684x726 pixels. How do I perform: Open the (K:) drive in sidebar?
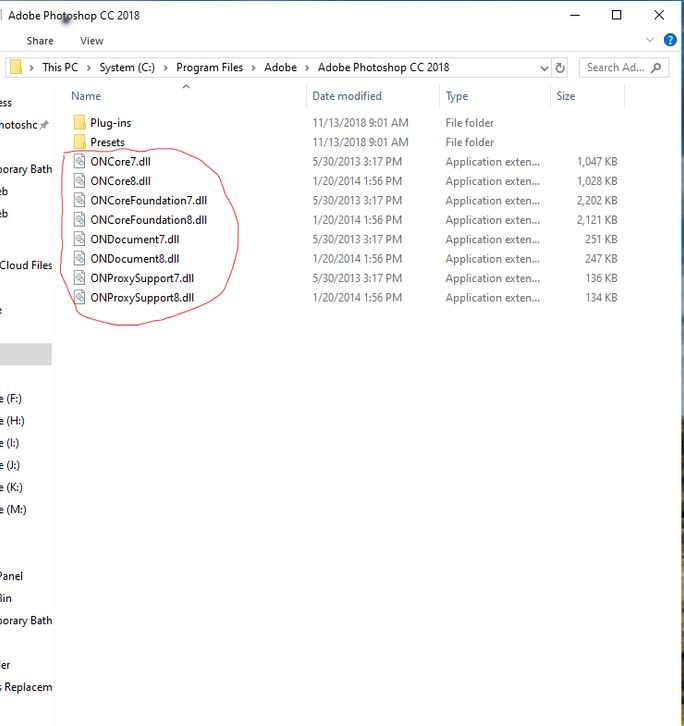(x=12, y=488)
